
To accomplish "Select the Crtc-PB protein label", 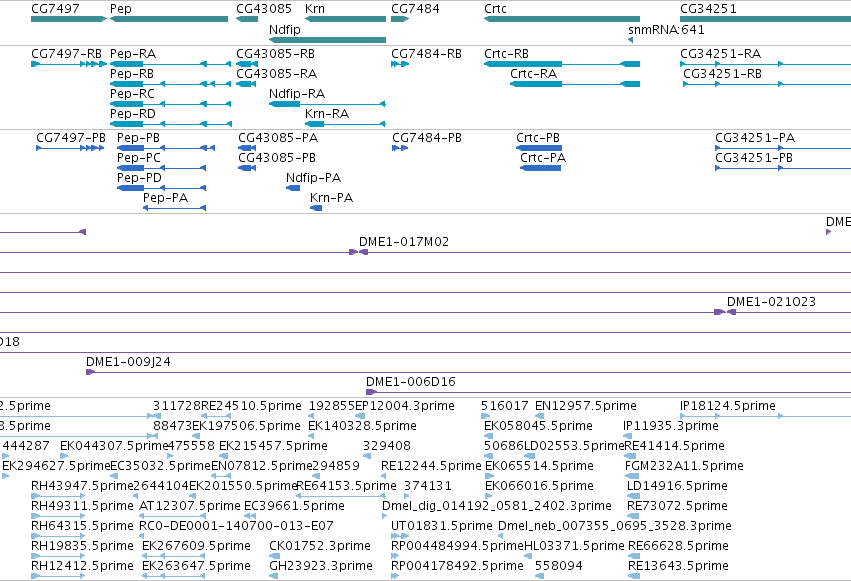I will (x=538, y=138).
